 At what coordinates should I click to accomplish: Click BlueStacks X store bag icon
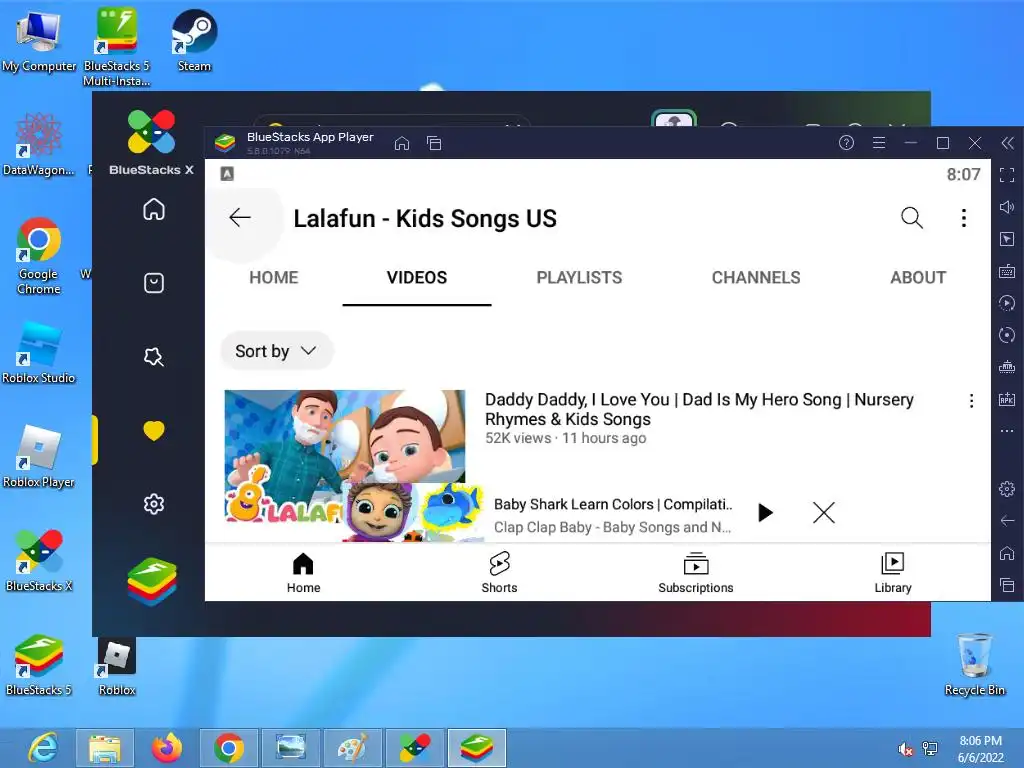[x=154, y=283]
